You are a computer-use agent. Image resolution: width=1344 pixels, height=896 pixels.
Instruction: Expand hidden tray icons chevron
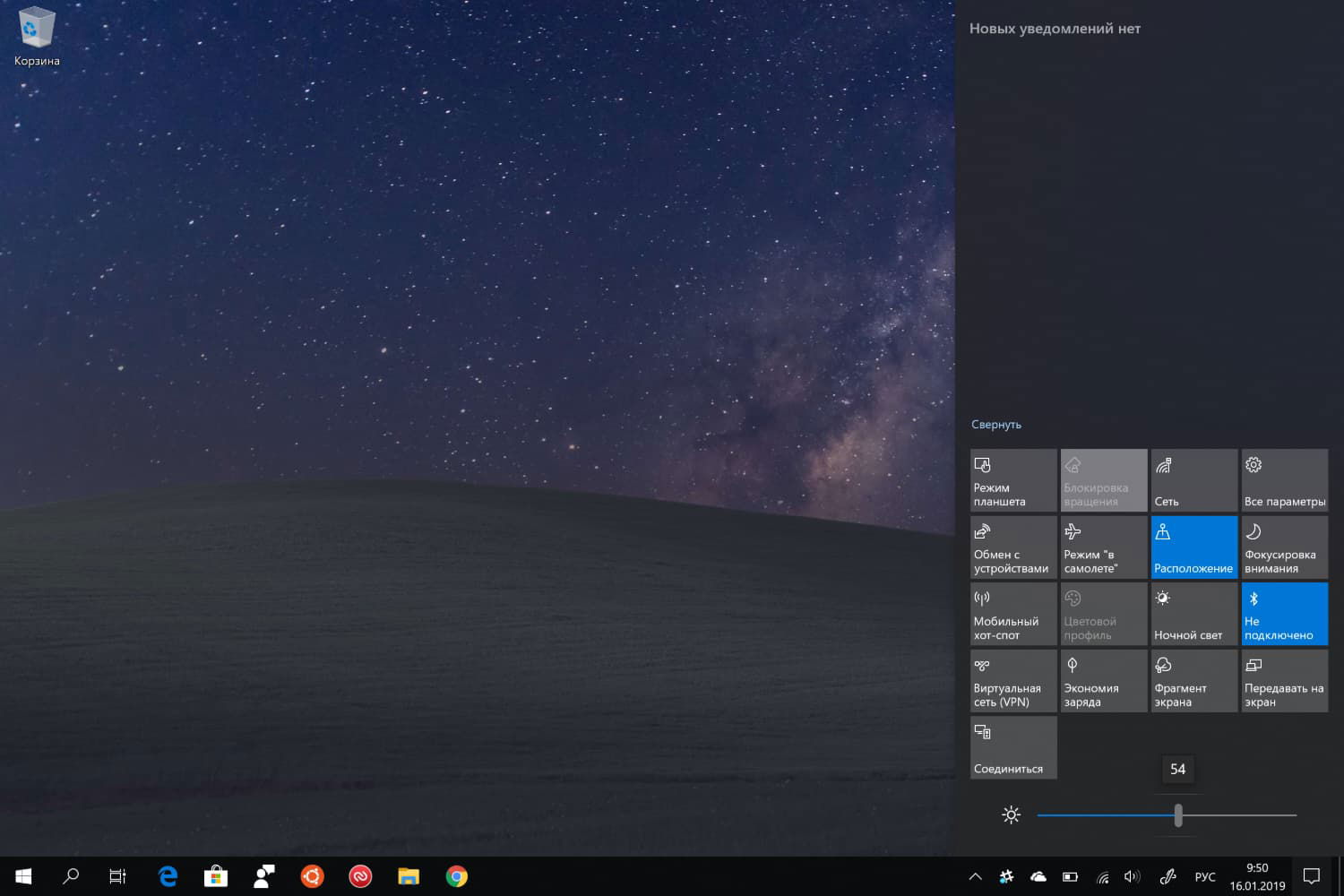(975, 876)
